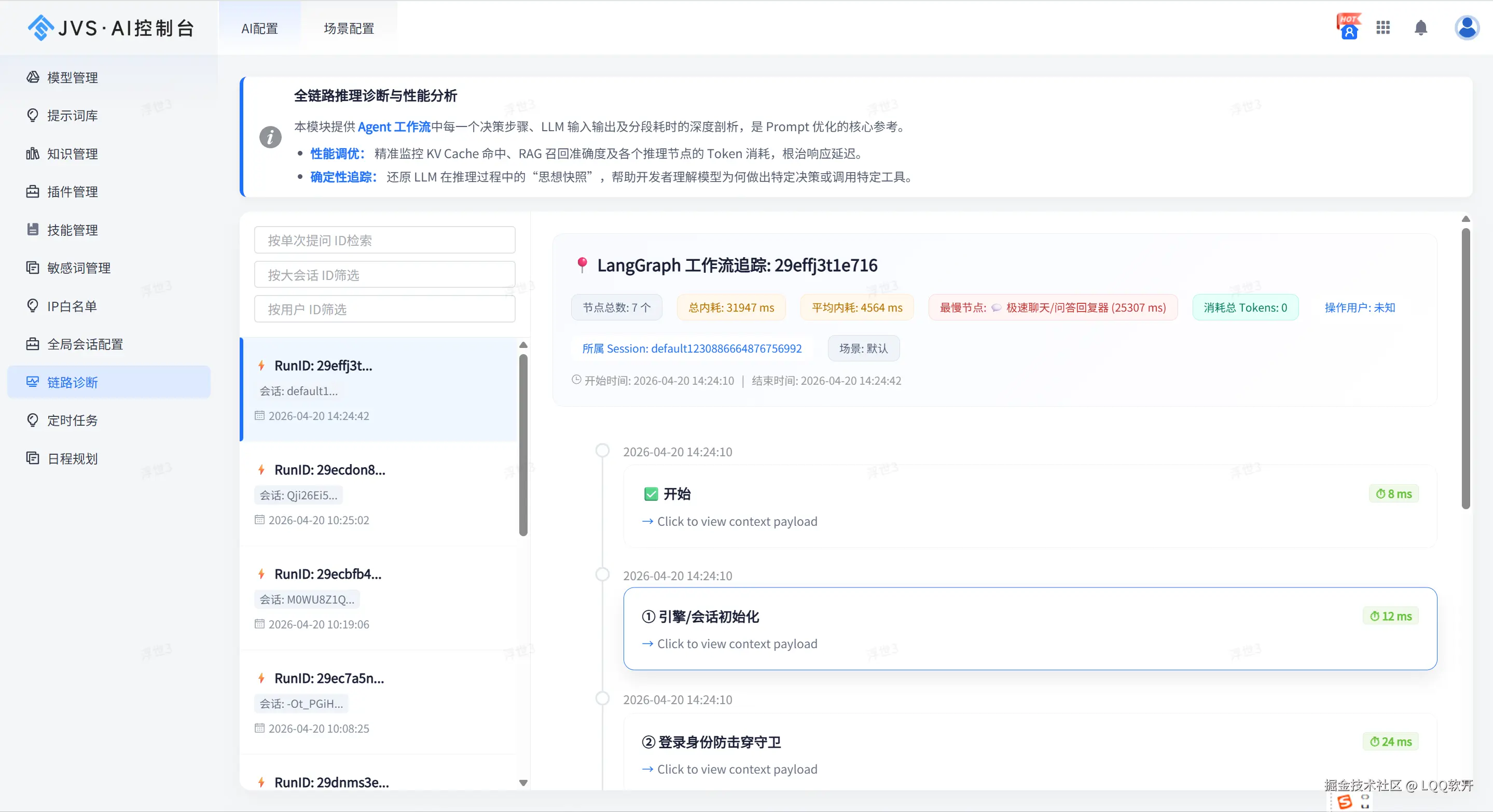Image resolution: width=1493 pixels, height=812 pixels.
Task: Expand the 引擎/会话初始化 context payload
Action: tap(730, 644)
